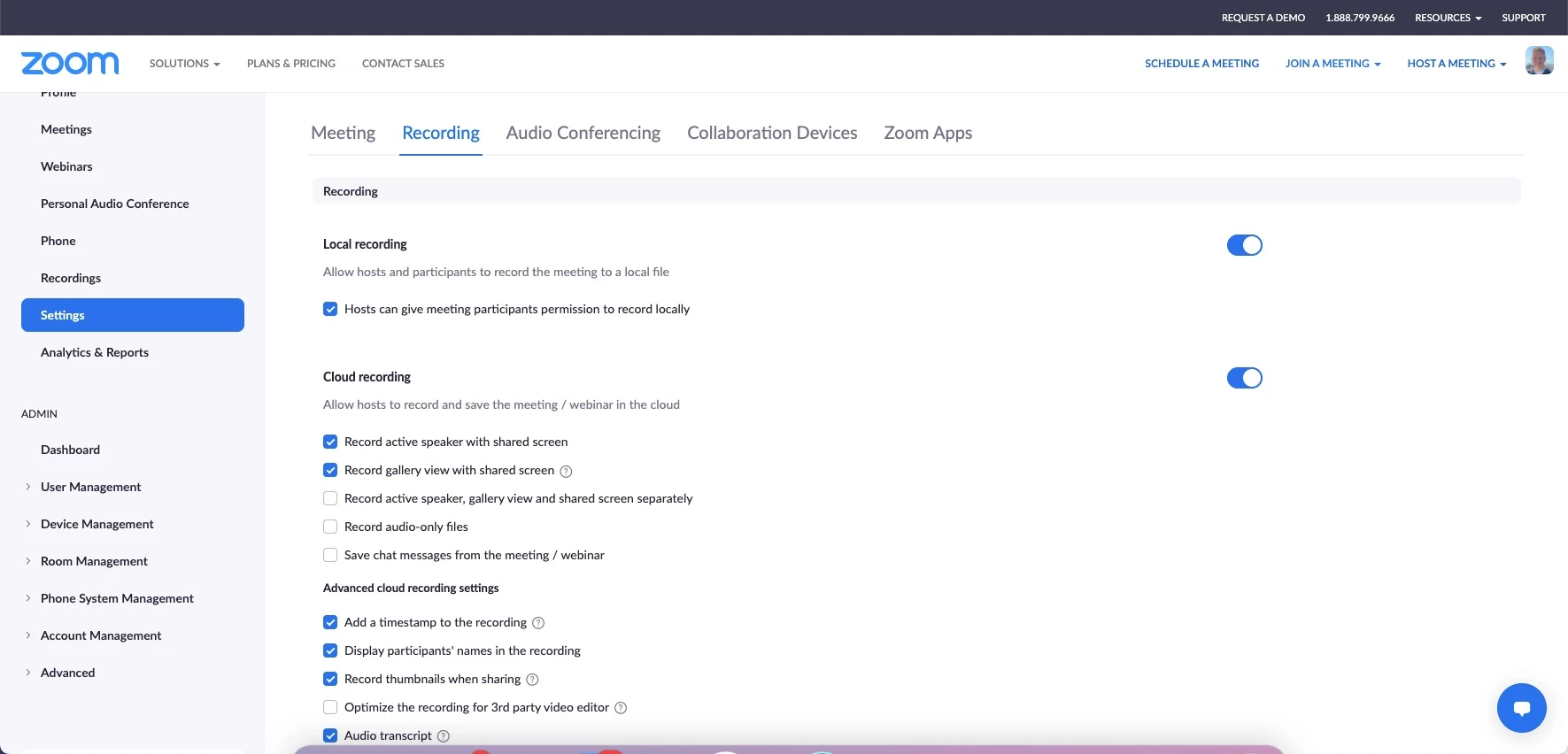The height and width of the screenshot is (754, 1568).
Task: Uncheck Record thumbnails when sharing
Action: [x=330, y=679]
